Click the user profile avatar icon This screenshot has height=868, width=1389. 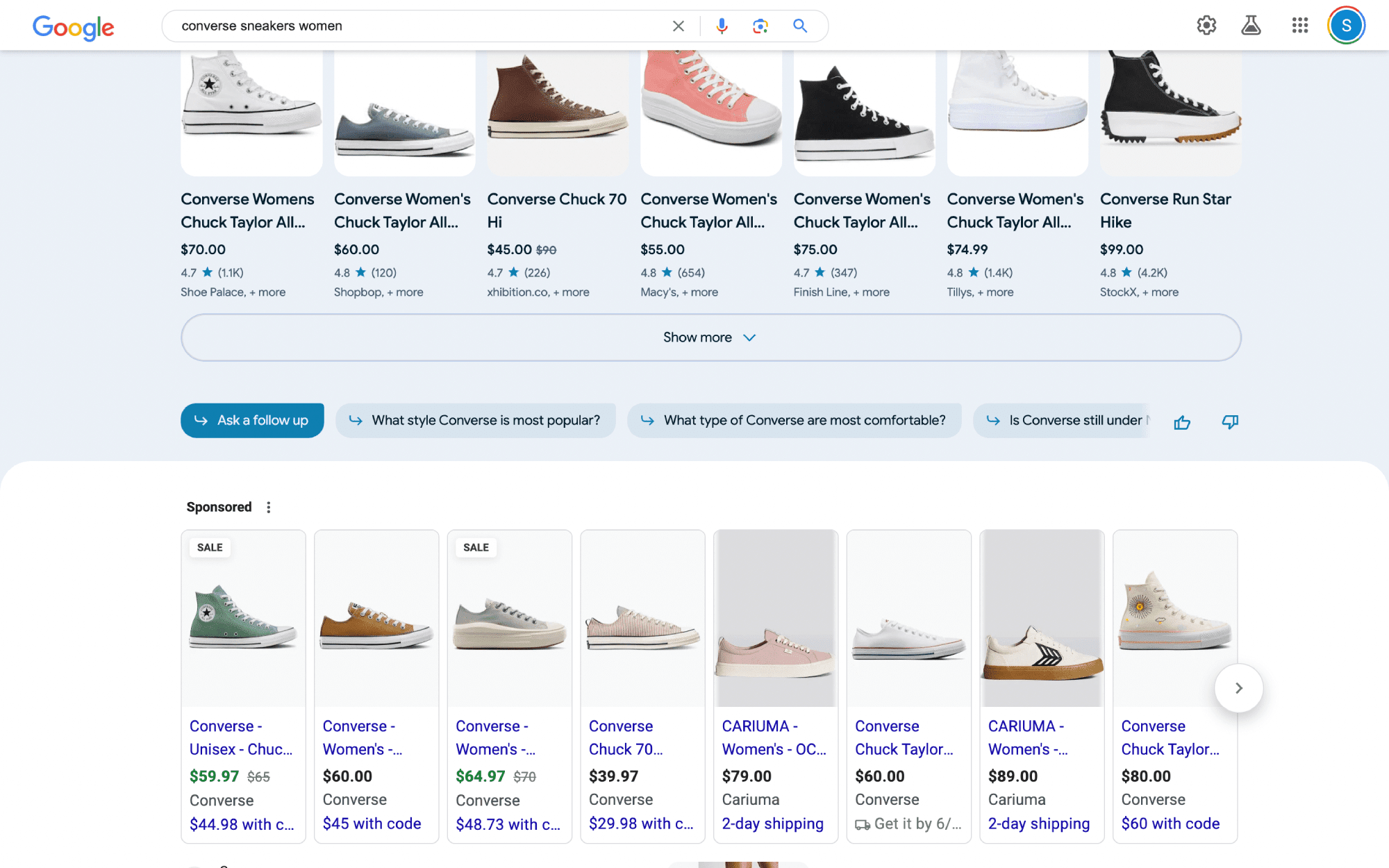tap(1349, 26)
